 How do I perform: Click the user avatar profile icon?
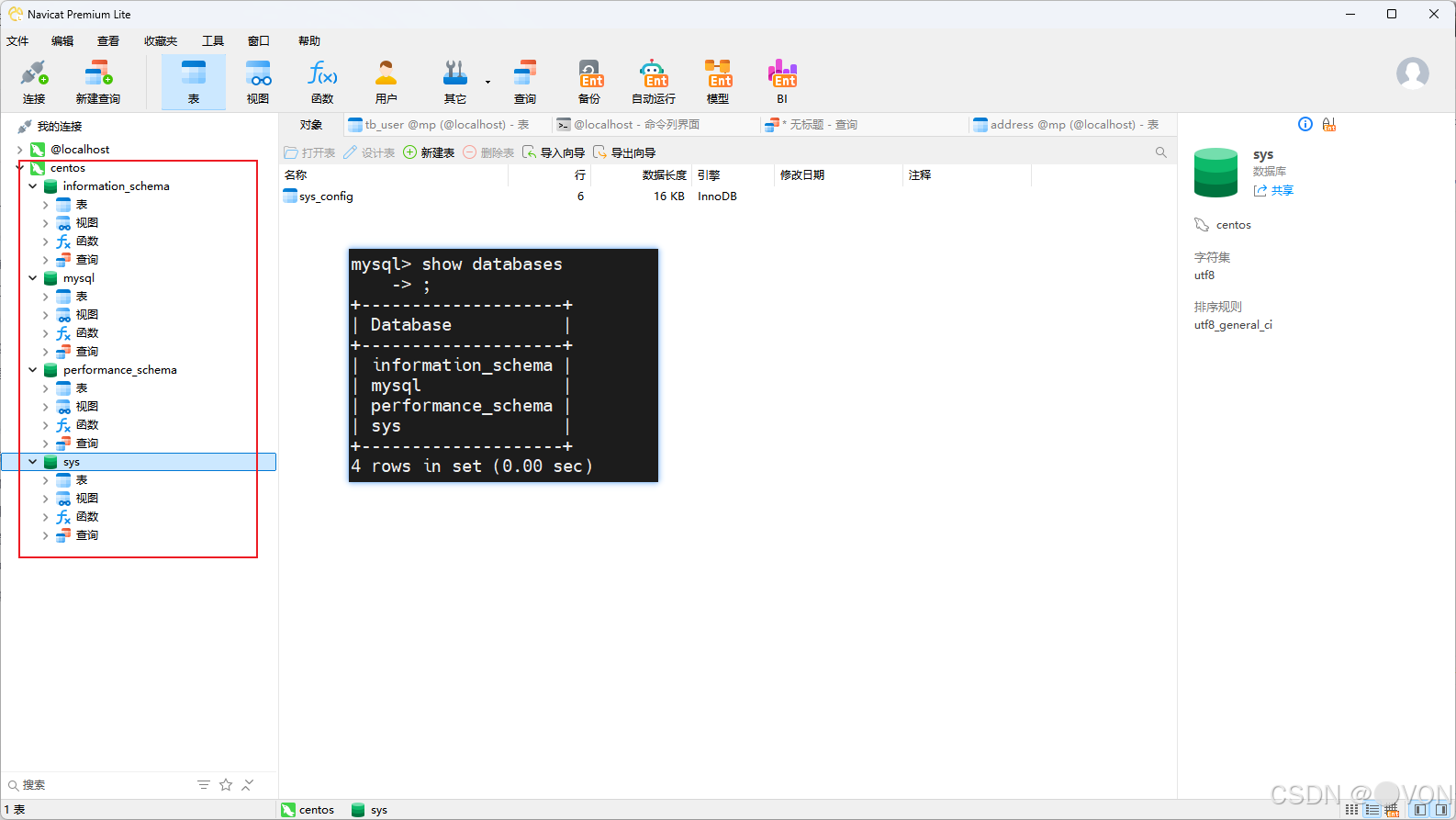[1412, 73]
